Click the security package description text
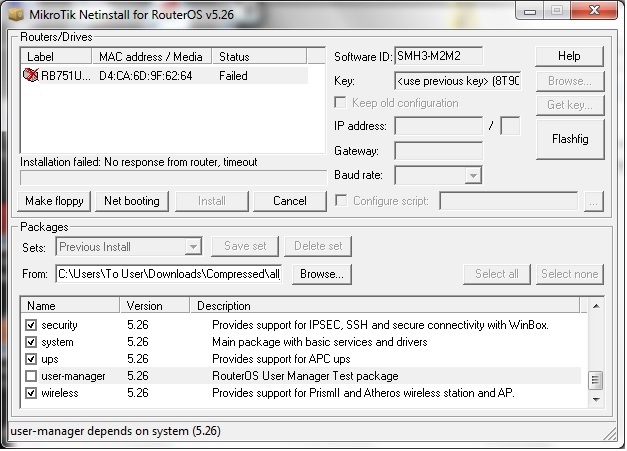This screenshot has width=627, height=451. [380, 325]
